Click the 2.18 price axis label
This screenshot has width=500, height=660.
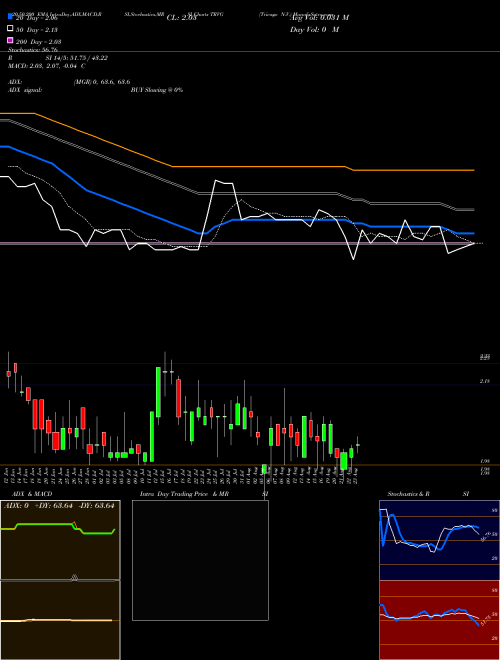tap(485, 381)
